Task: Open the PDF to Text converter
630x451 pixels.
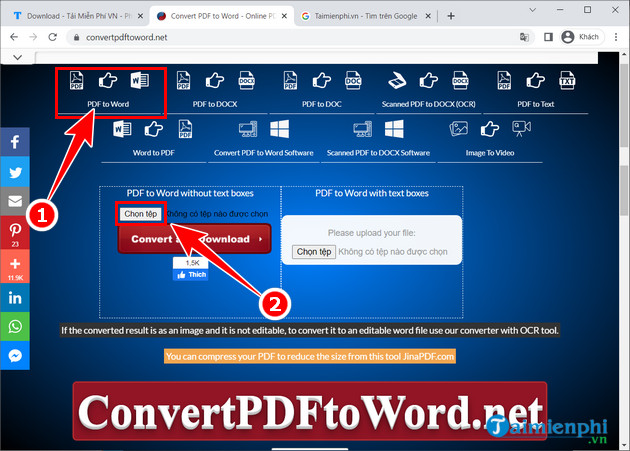Action: click(536, 104)
